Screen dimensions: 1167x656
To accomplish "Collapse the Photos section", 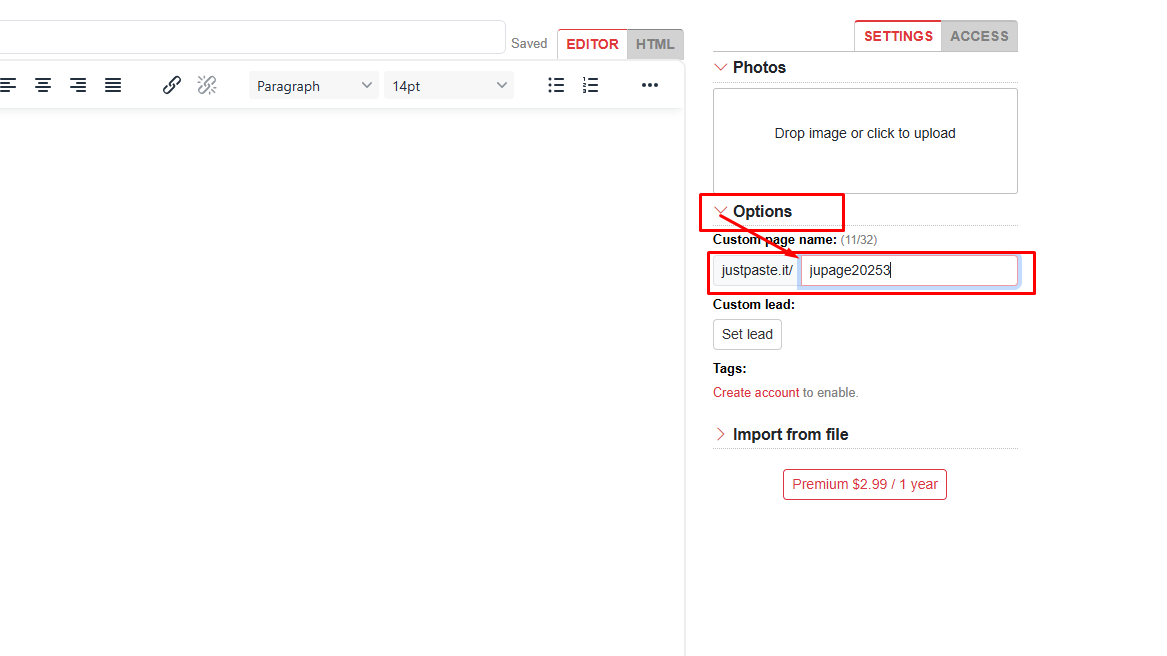I will [721, 67].
